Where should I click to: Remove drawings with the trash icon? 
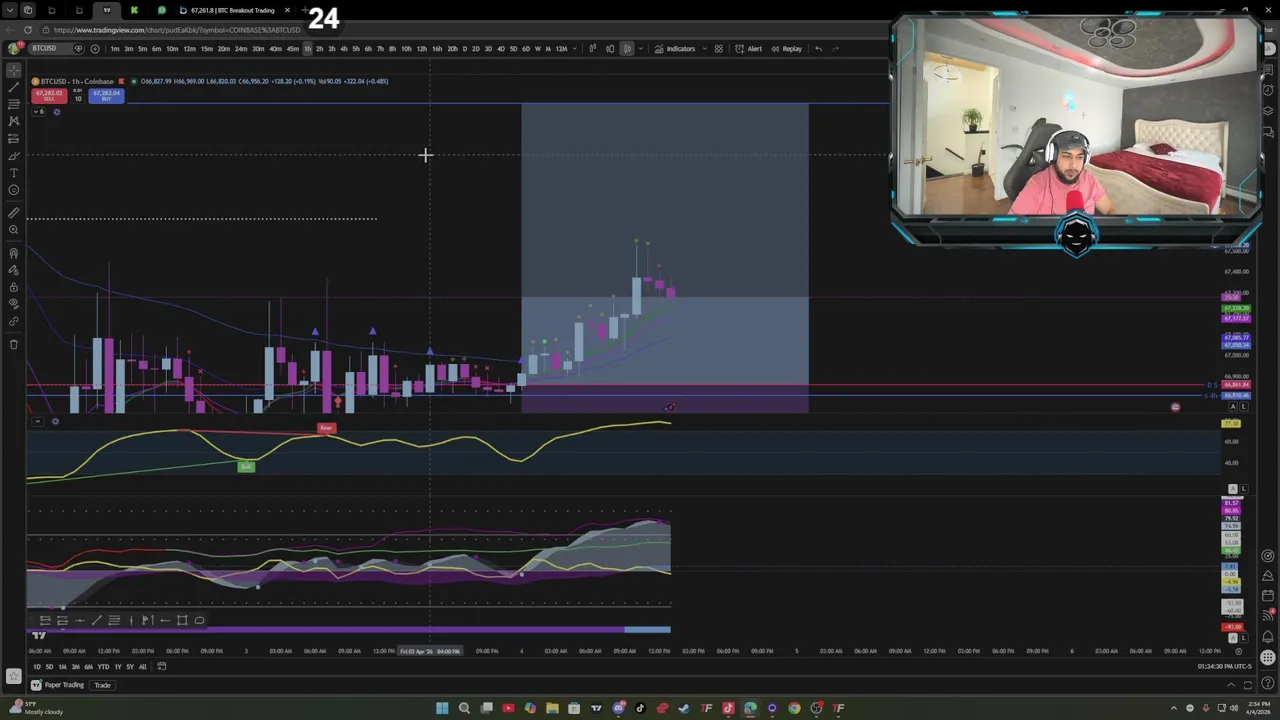pyautogui.click(x=13, y=344)
